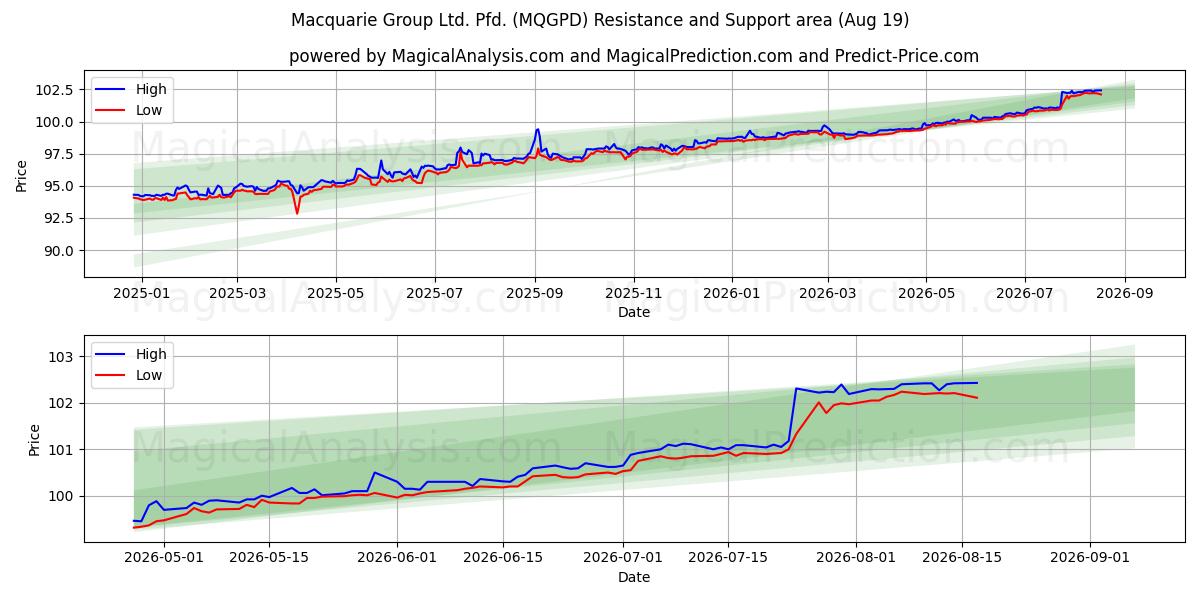Click the 2026-09-01 date tick label
Screen dimensions: 1200x600
pyautogui.click(x=1089, y=558)
